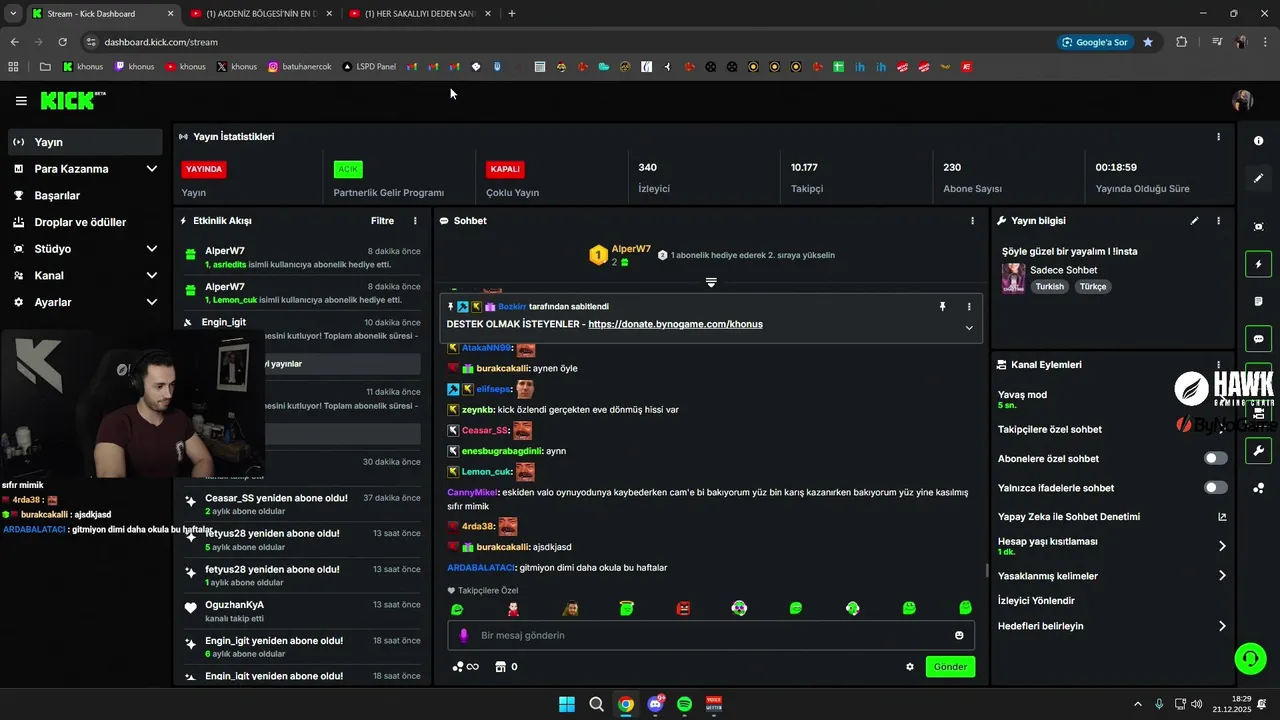Screen dimensions: 1280x720
Task: Expand Para Kazanma sidebar section
Action: click(152, 169)
